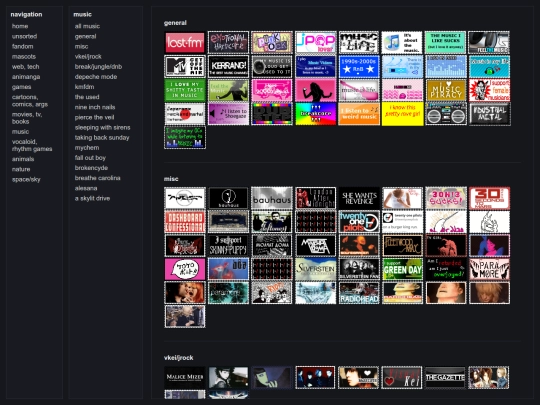Image resolution: width=540 pixels, height=405 pixels.
Task: Jump to depeche mode category
Action: pyautogui.click(x=96, y=77)
